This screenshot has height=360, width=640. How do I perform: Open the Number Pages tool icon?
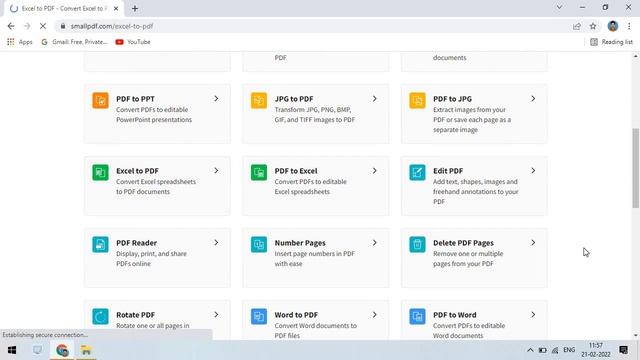tap(259, 244)
